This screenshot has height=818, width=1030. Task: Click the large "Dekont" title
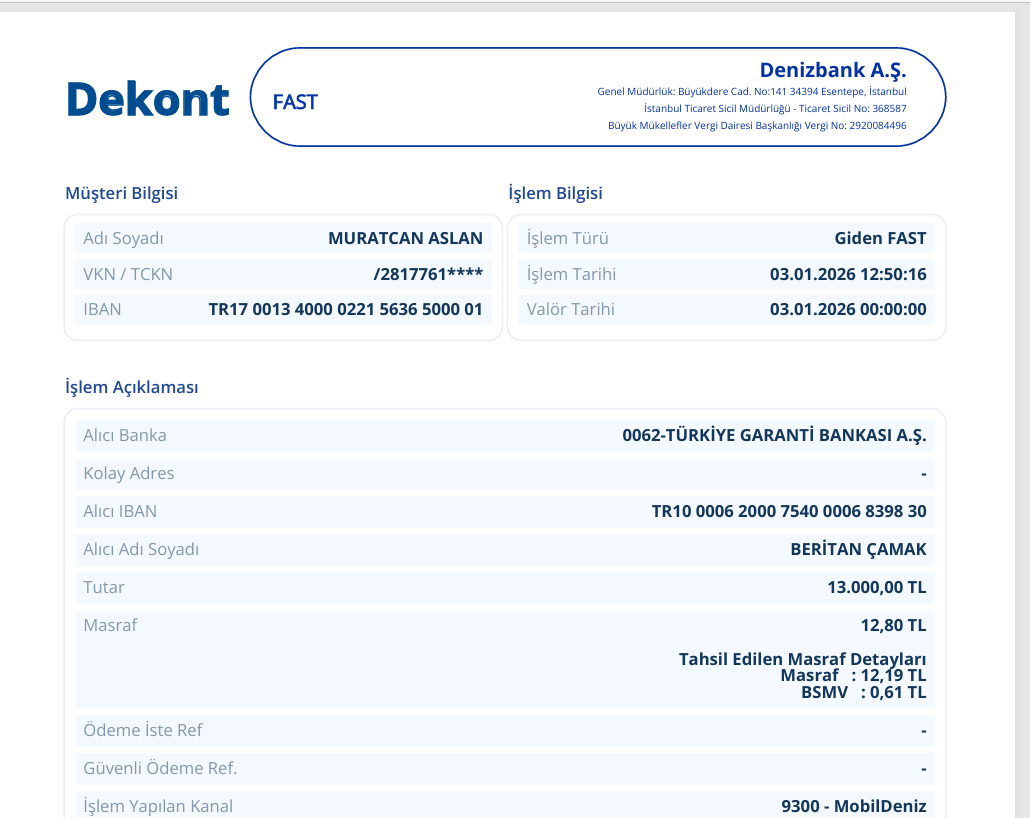pyautogui.click(x=148, y=100)
